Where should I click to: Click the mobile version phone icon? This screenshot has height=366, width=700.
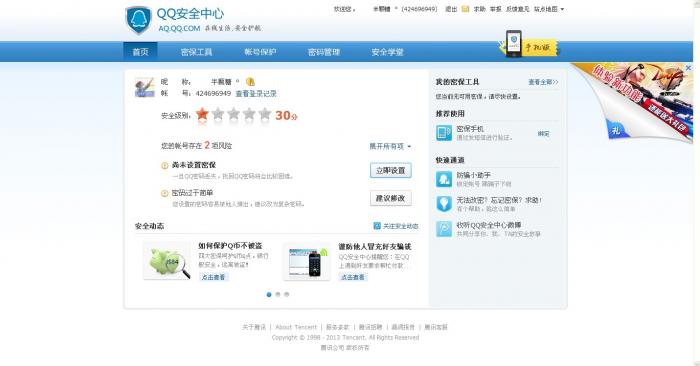pos(513,43)
